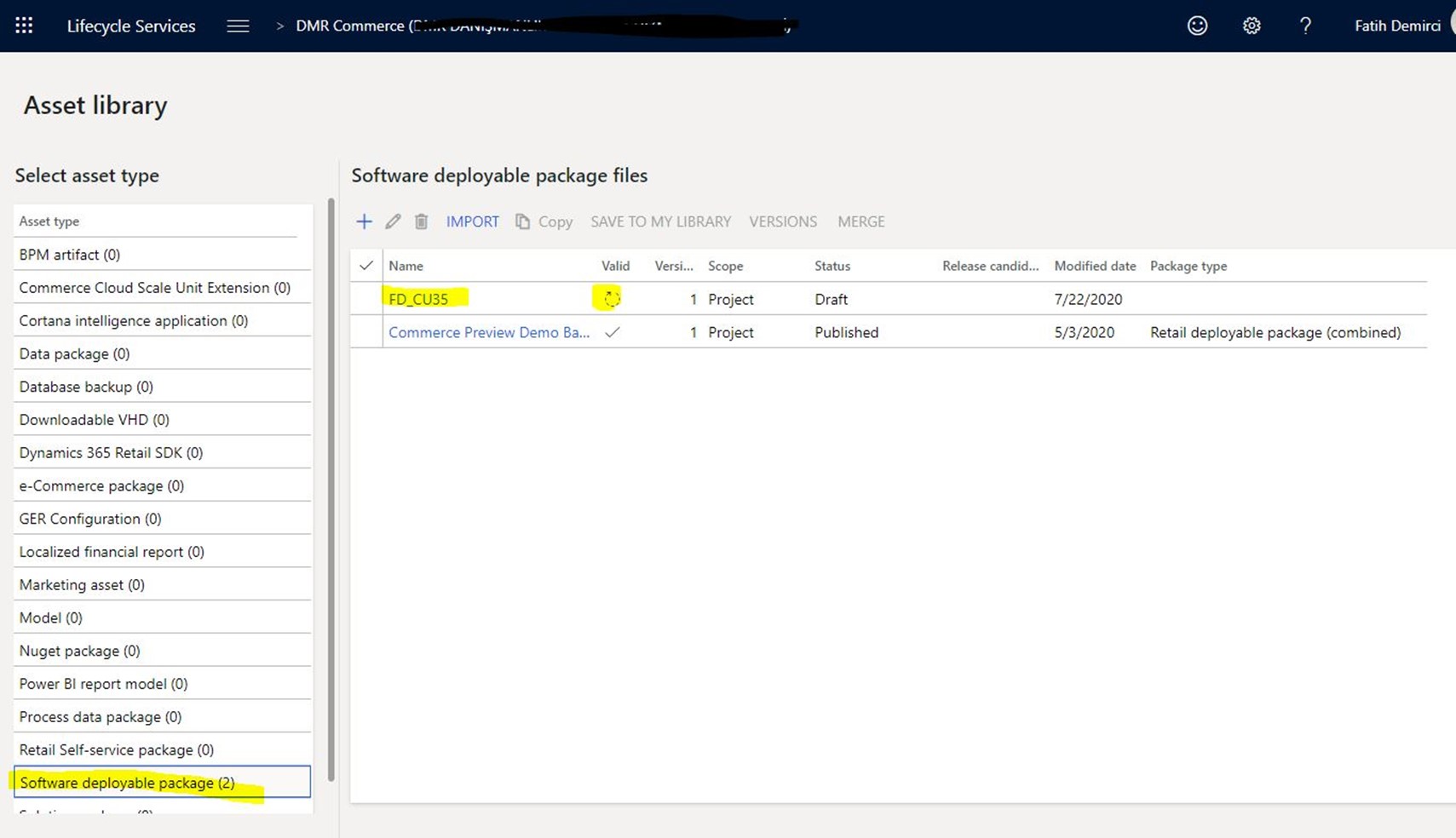The image size is (1456, 838).
Task: Click the trash delete icon
Action: coord(421,221)
